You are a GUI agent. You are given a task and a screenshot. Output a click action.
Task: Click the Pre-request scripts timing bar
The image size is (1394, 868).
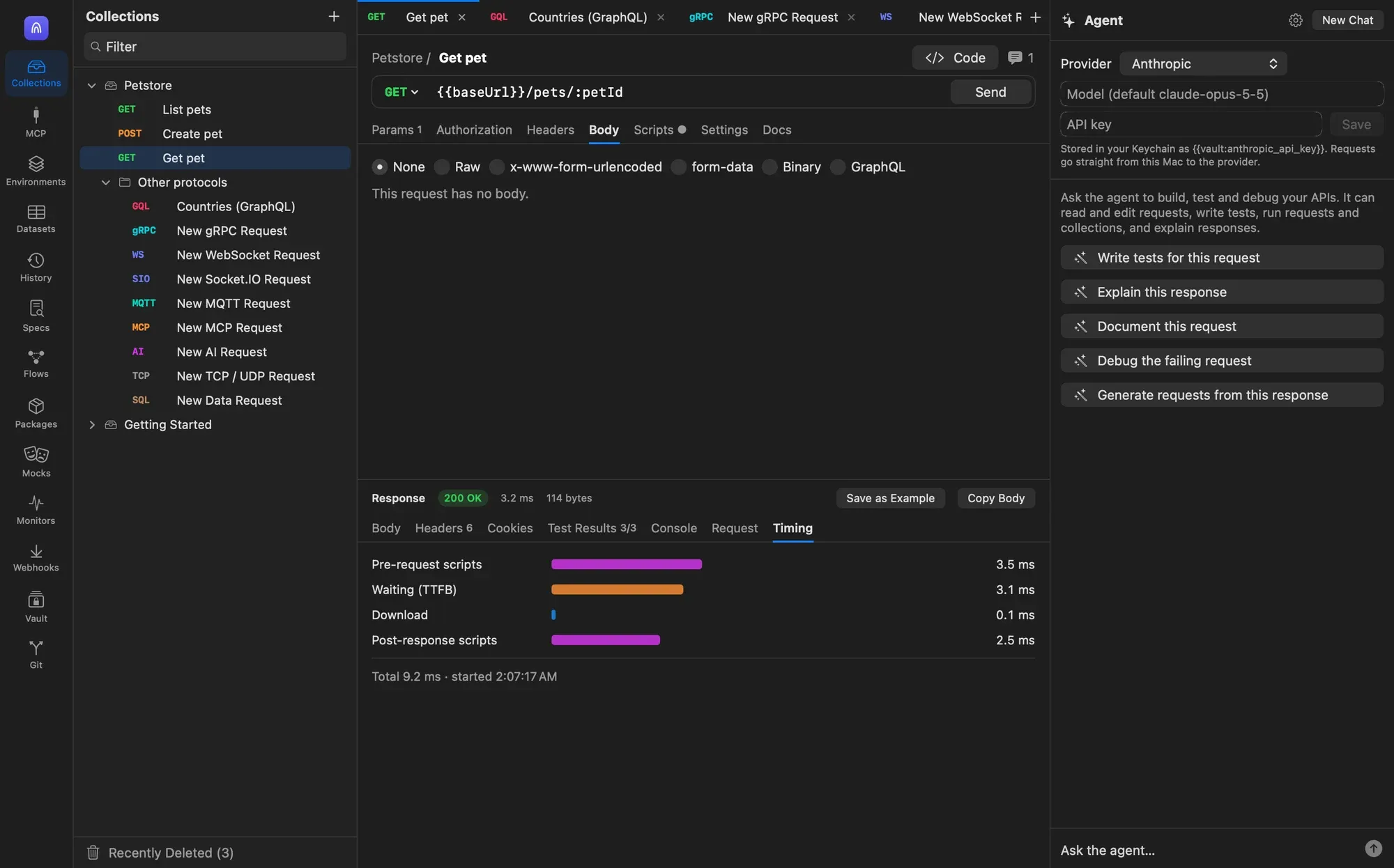tap(626, 564)
